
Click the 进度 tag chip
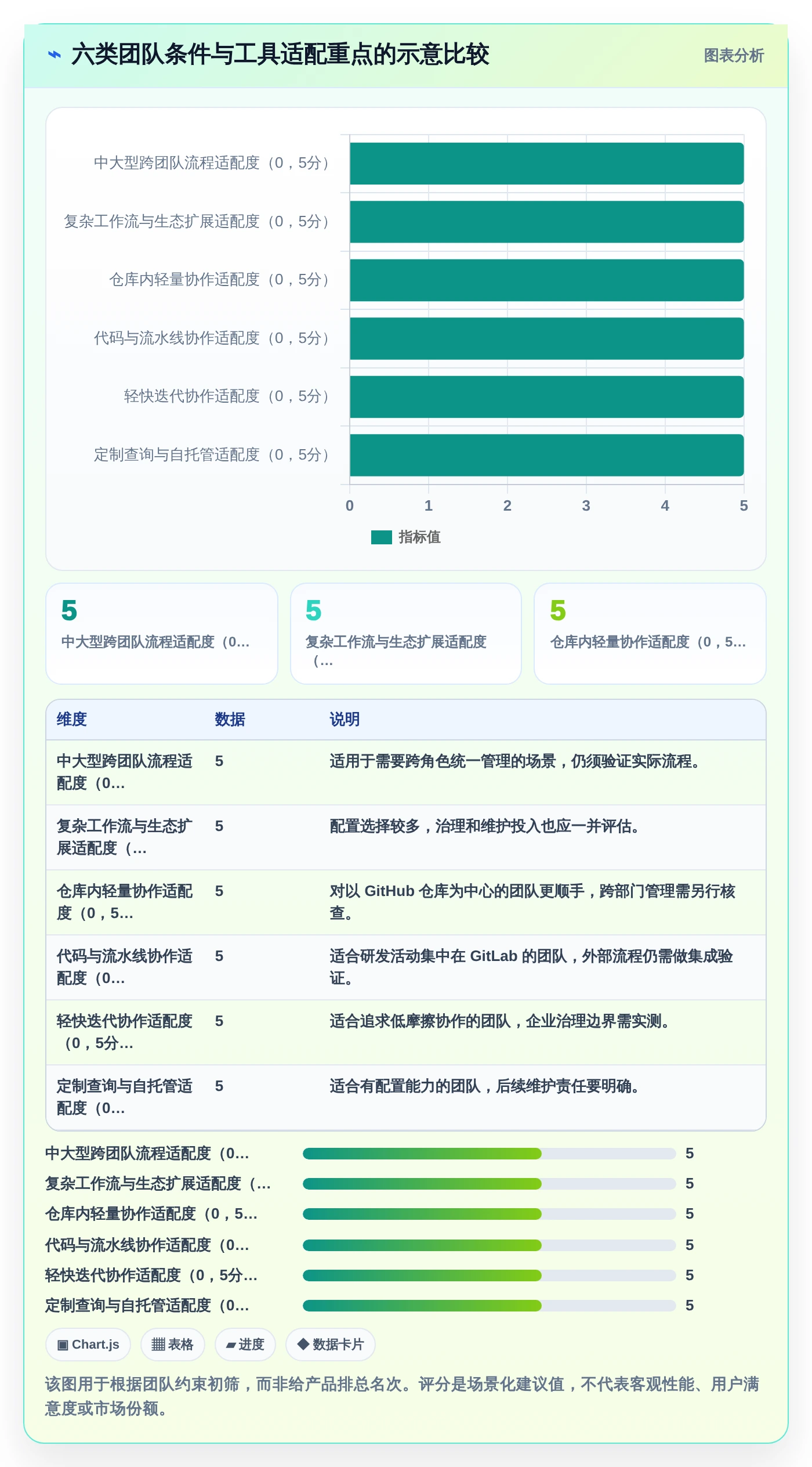click(245, 1345)
